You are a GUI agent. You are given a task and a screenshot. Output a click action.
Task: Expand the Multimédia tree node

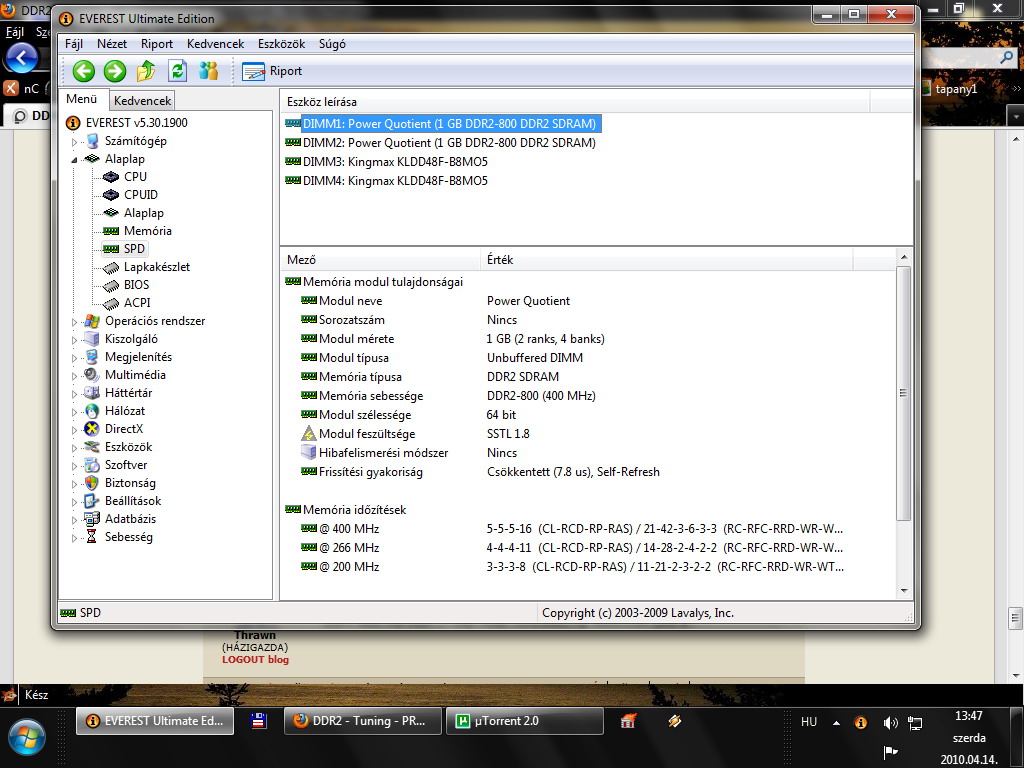coord(74,376)
